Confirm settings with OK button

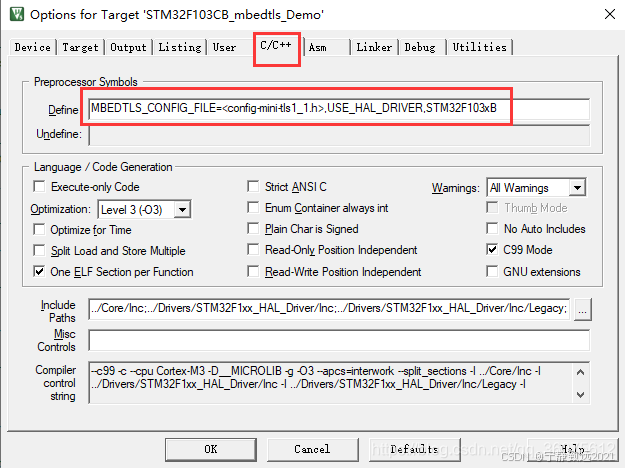coord(211,449)
